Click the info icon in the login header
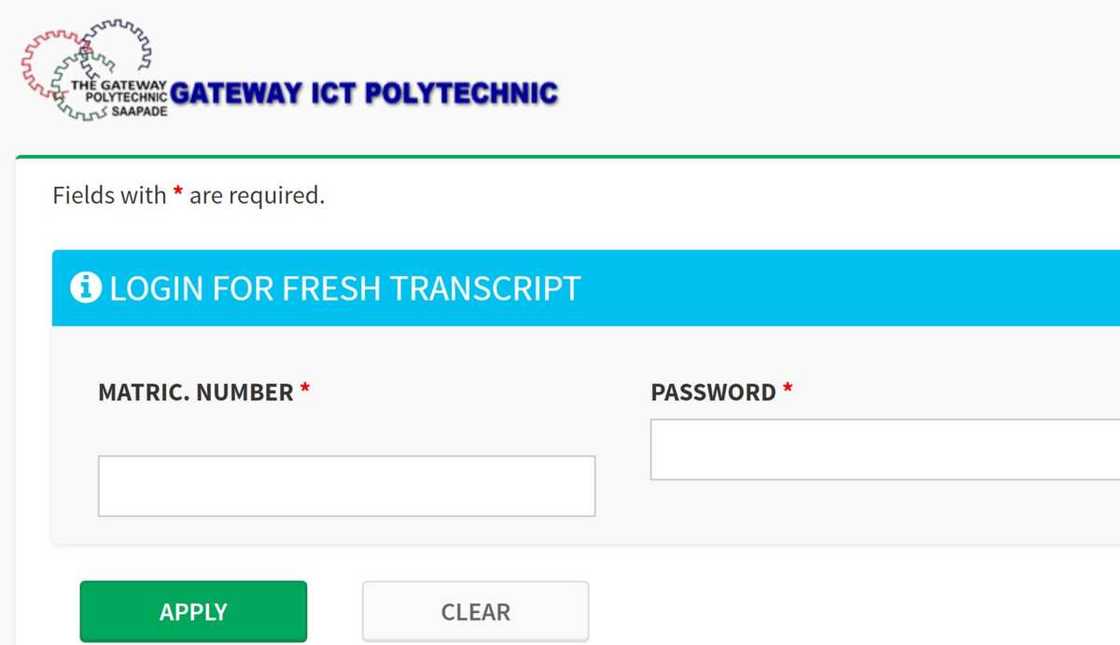 click(85, 288)
